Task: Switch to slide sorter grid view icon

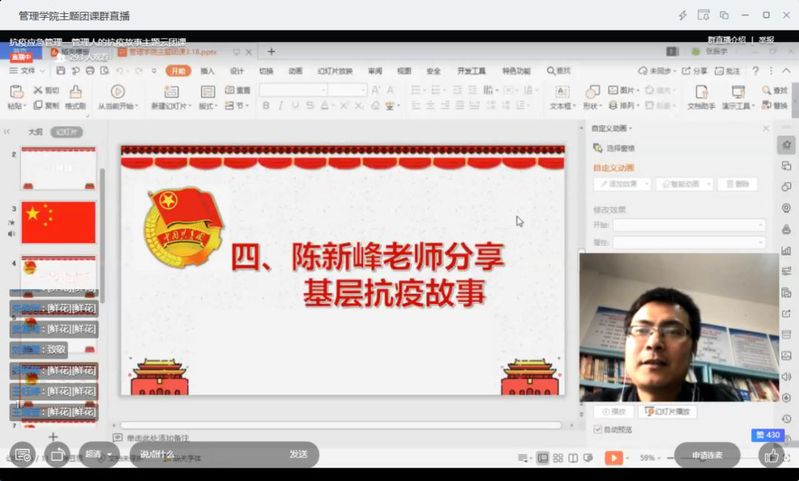Action: point(558,458)
